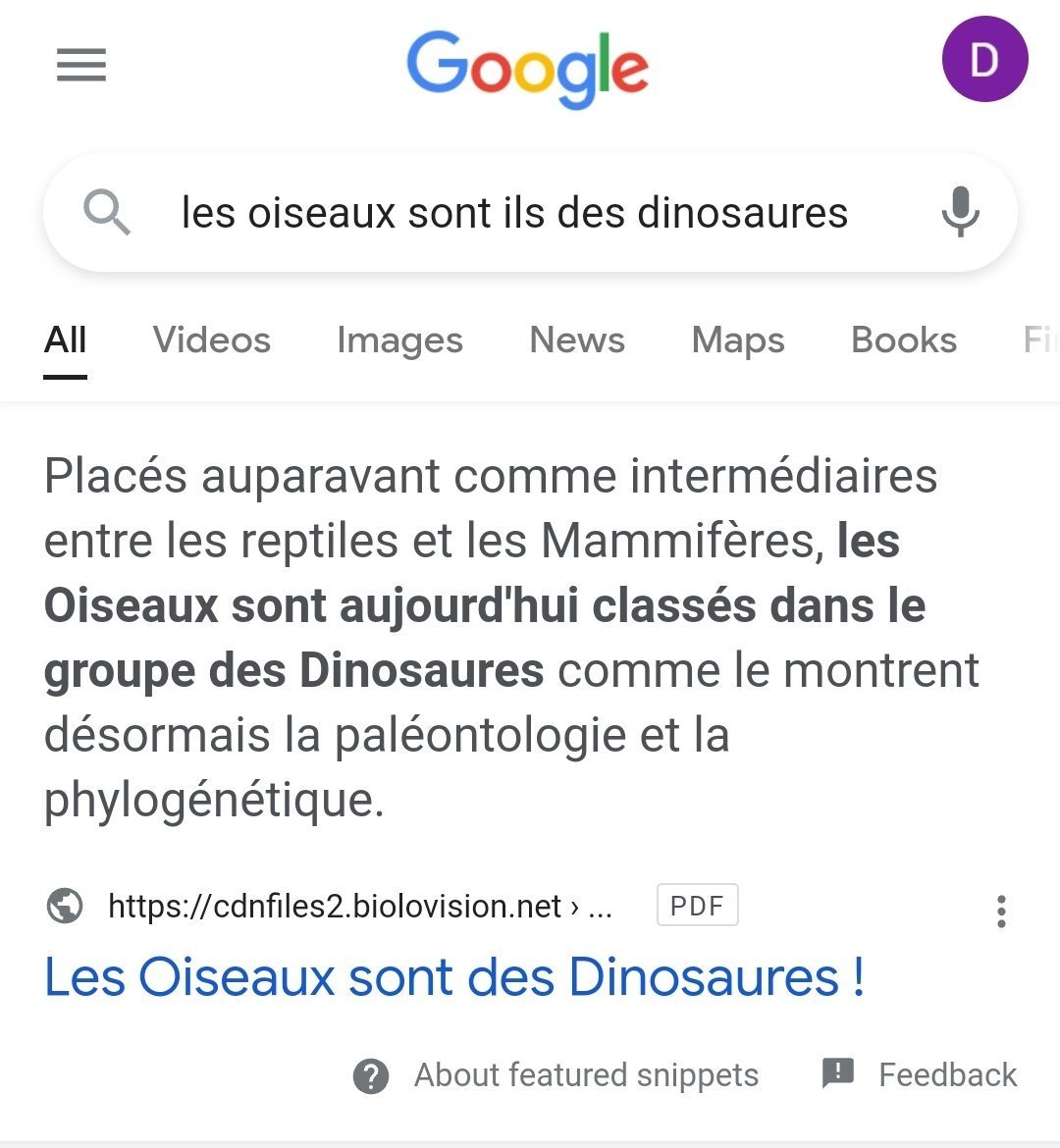Viewport: 1060px width, 1148px height.
Task: Open the three-dot result options menu
Action: coord(1001,912)
